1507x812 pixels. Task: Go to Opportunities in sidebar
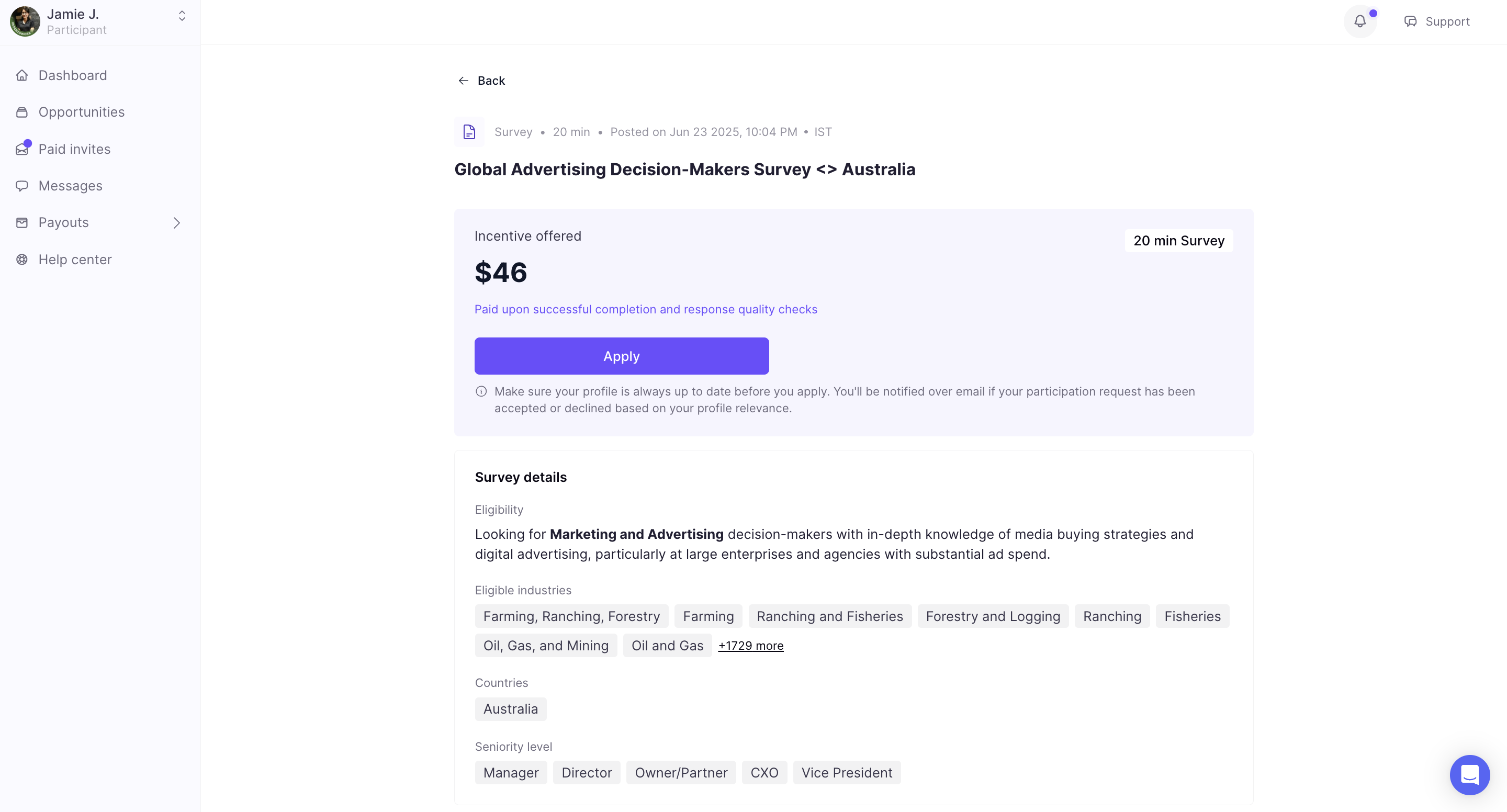click(x=81, y=112)
